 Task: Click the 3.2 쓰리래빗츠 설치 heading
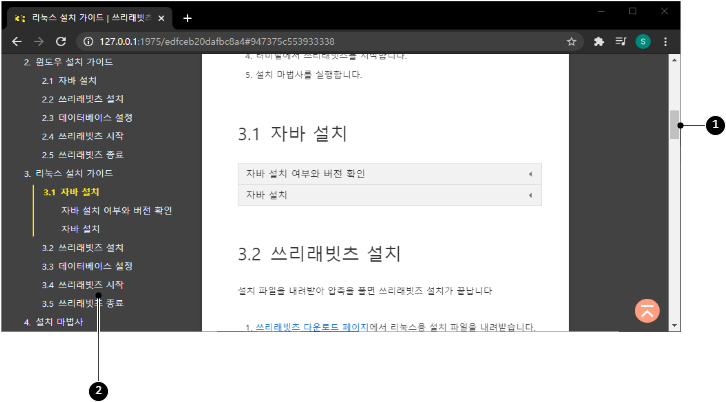[x=319, y=253]
